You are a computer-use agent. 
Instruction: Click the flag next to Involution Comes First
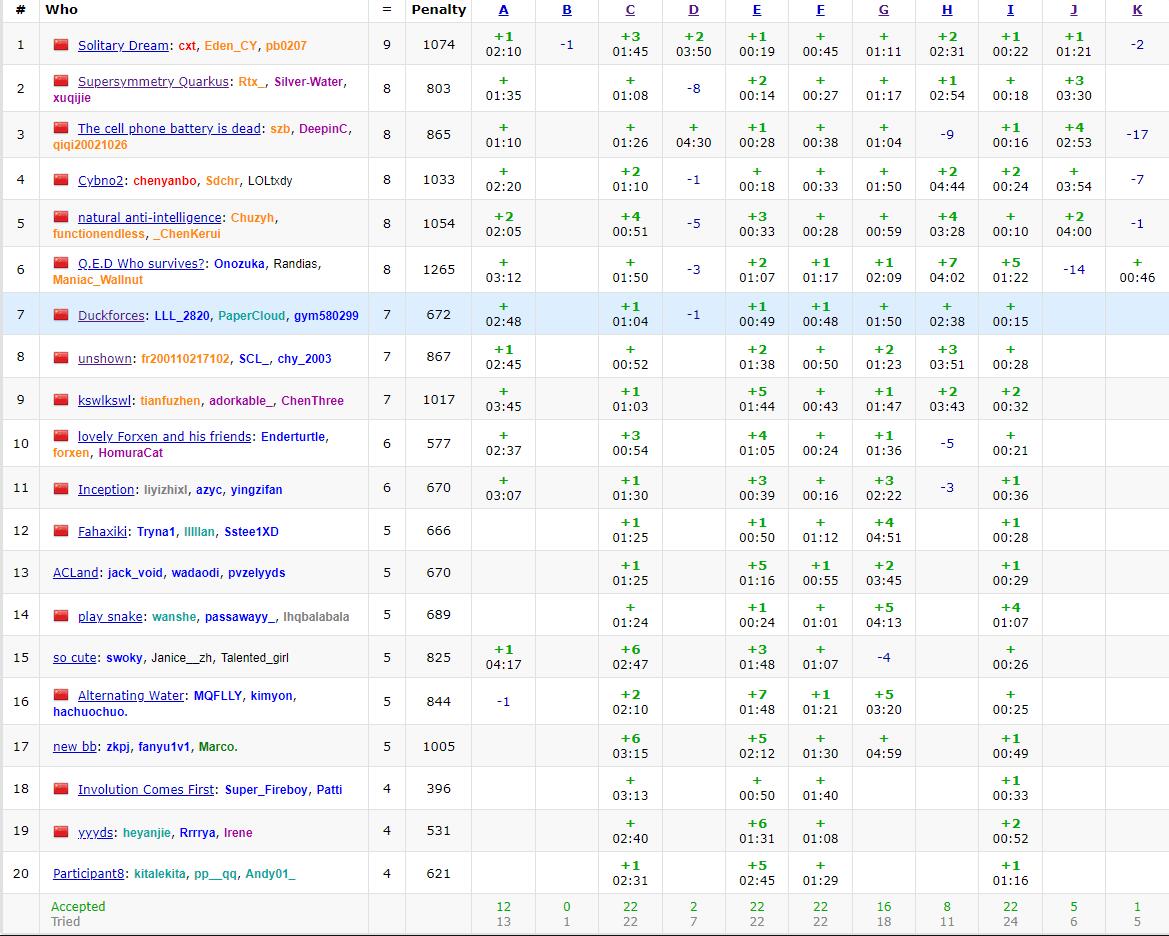pyautogui.click(x=61, y=789)
